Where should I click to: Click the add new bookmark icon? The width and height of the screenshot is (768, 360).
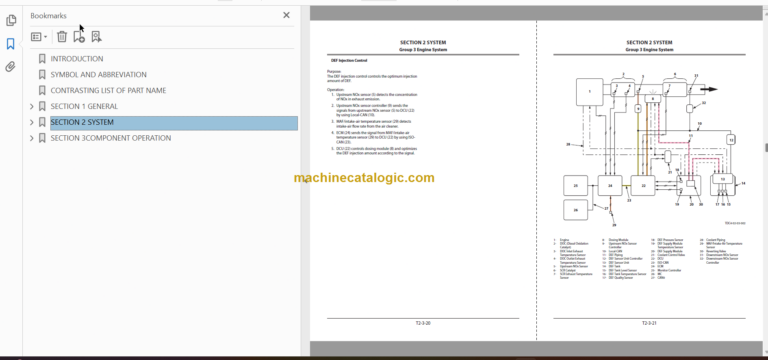click(x=79, y=37)
